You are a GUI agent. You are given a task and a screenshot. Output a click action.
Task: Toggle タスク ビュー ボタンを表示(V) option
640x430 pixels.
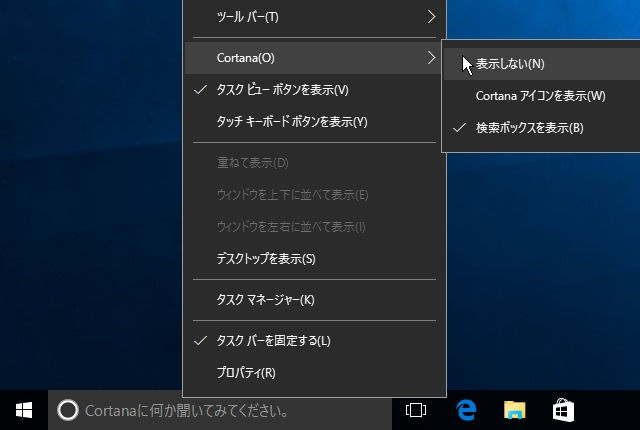314,90
